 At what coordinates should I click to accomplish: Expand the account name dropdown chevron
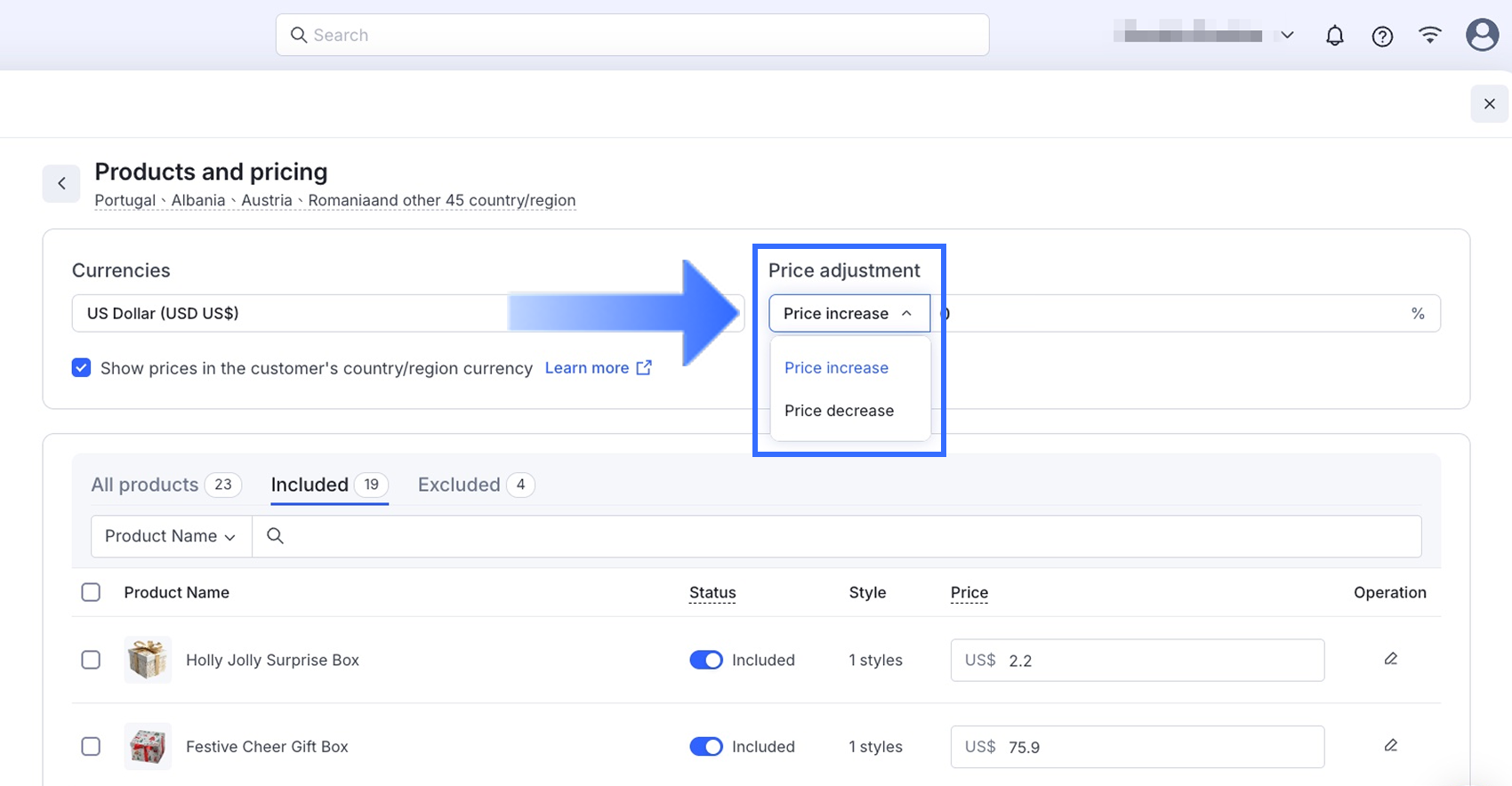click(1287, 36)
